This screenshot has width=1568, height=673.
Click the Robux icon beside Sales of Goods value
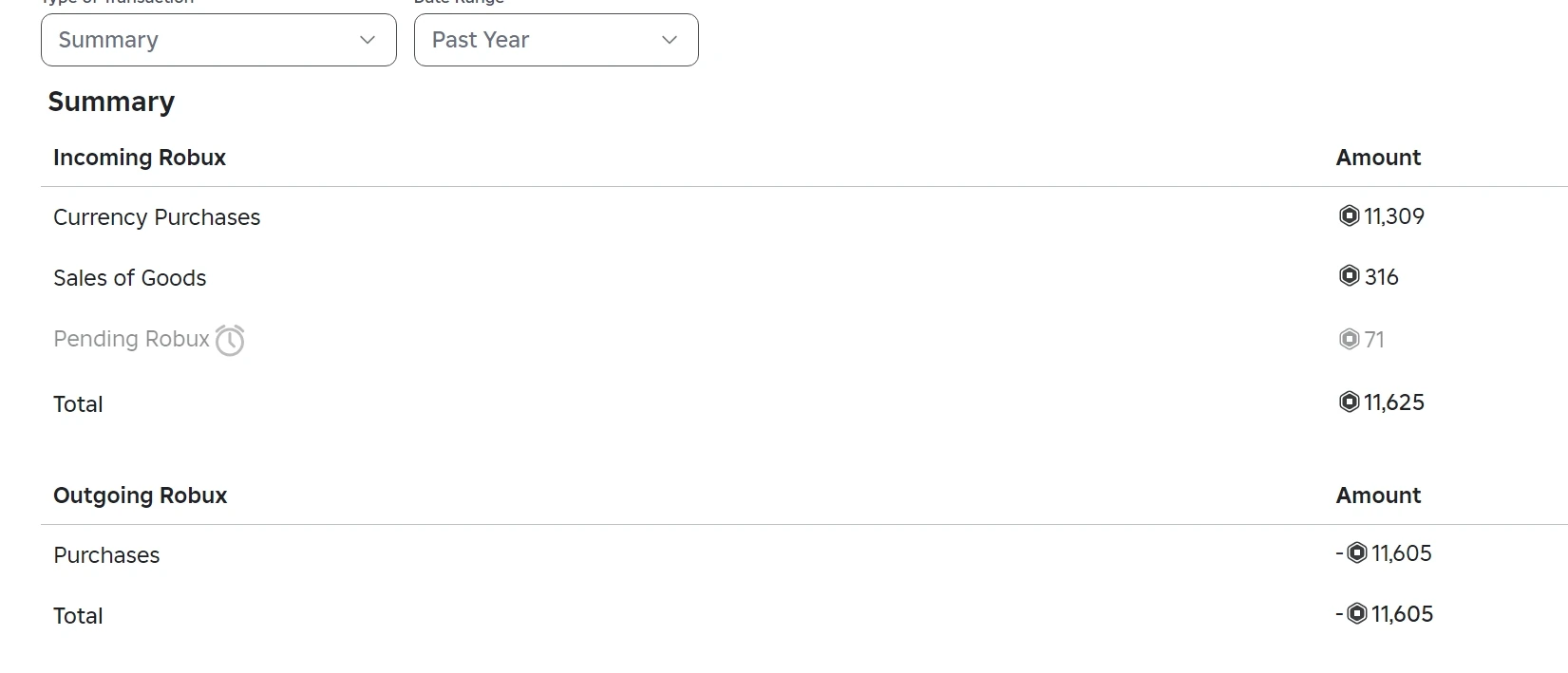tap(1350, 276)
